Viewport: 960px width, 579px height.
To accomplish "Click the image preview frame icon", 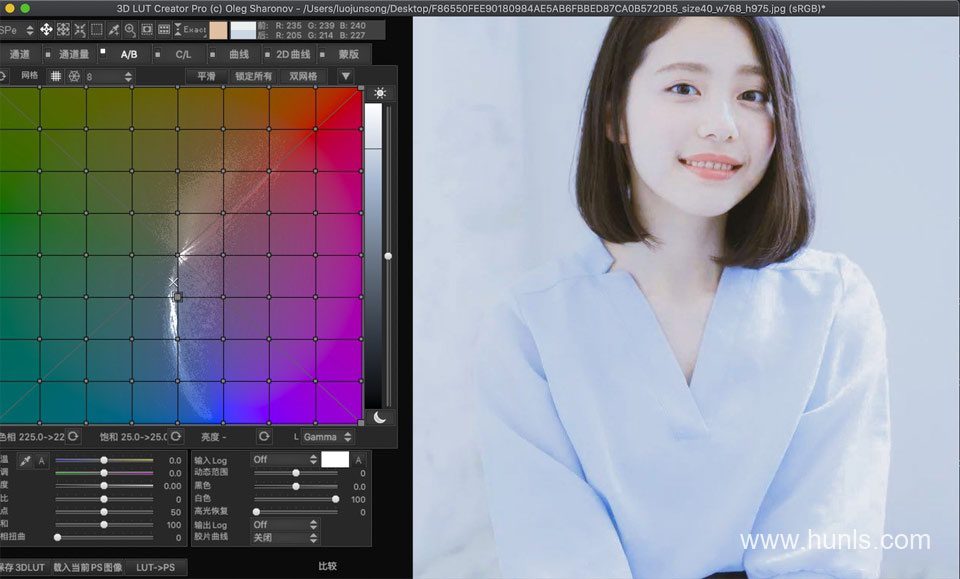I will (x=147, y=29).
